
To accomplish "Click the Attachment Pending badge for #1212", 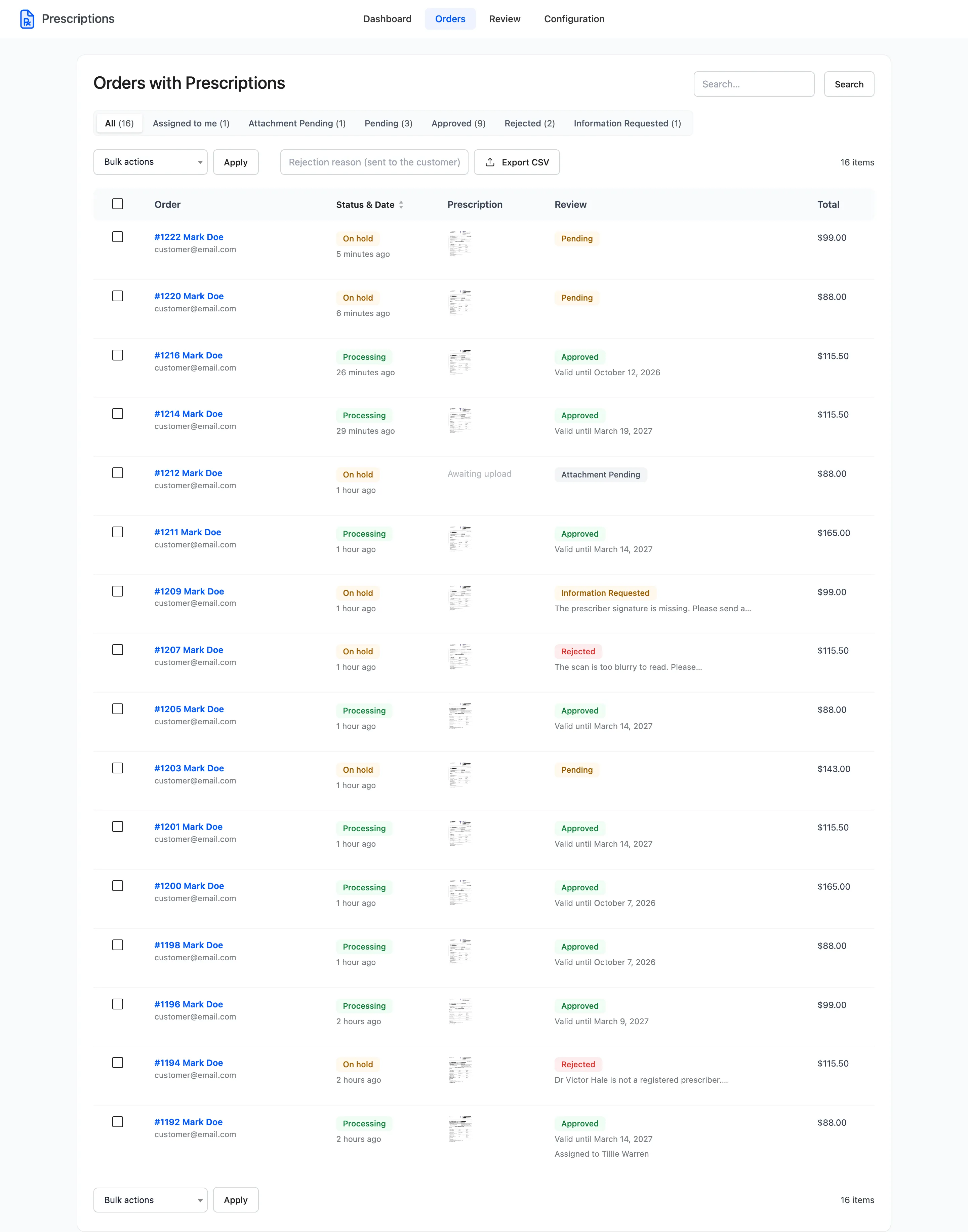I will [x=600, y=474].
